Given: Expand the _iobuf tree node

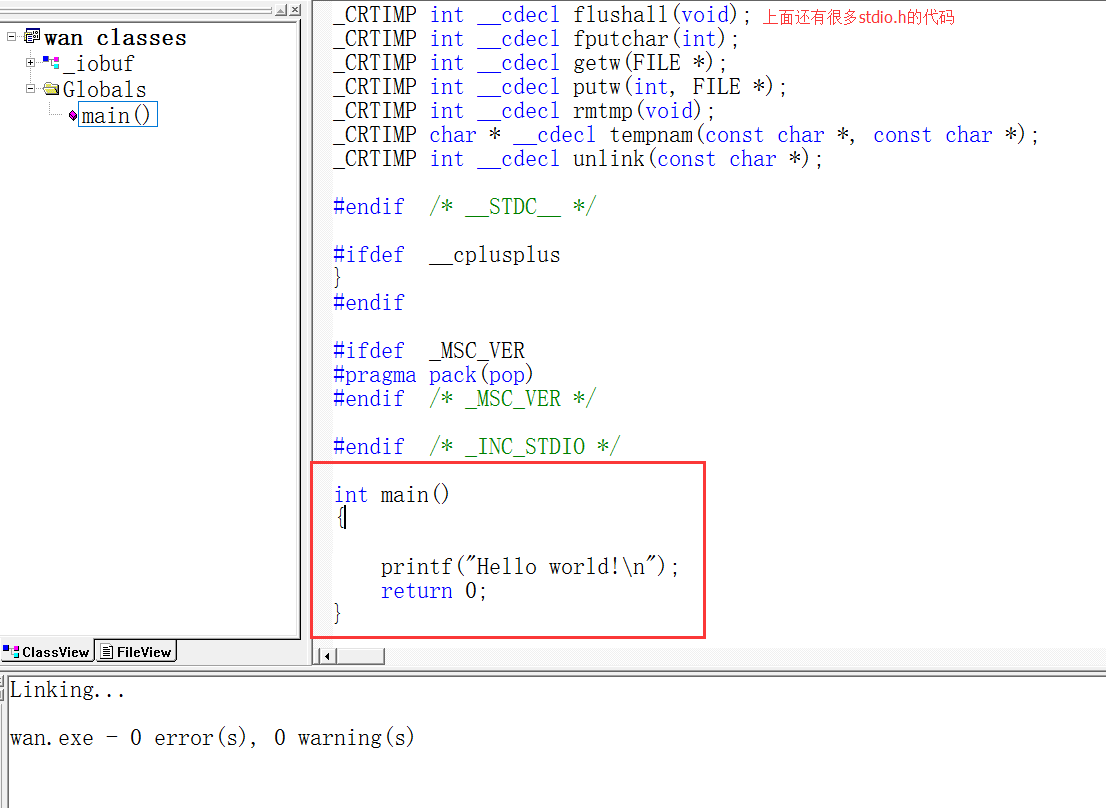Looking at the screenshot, I should coord(30,63).
